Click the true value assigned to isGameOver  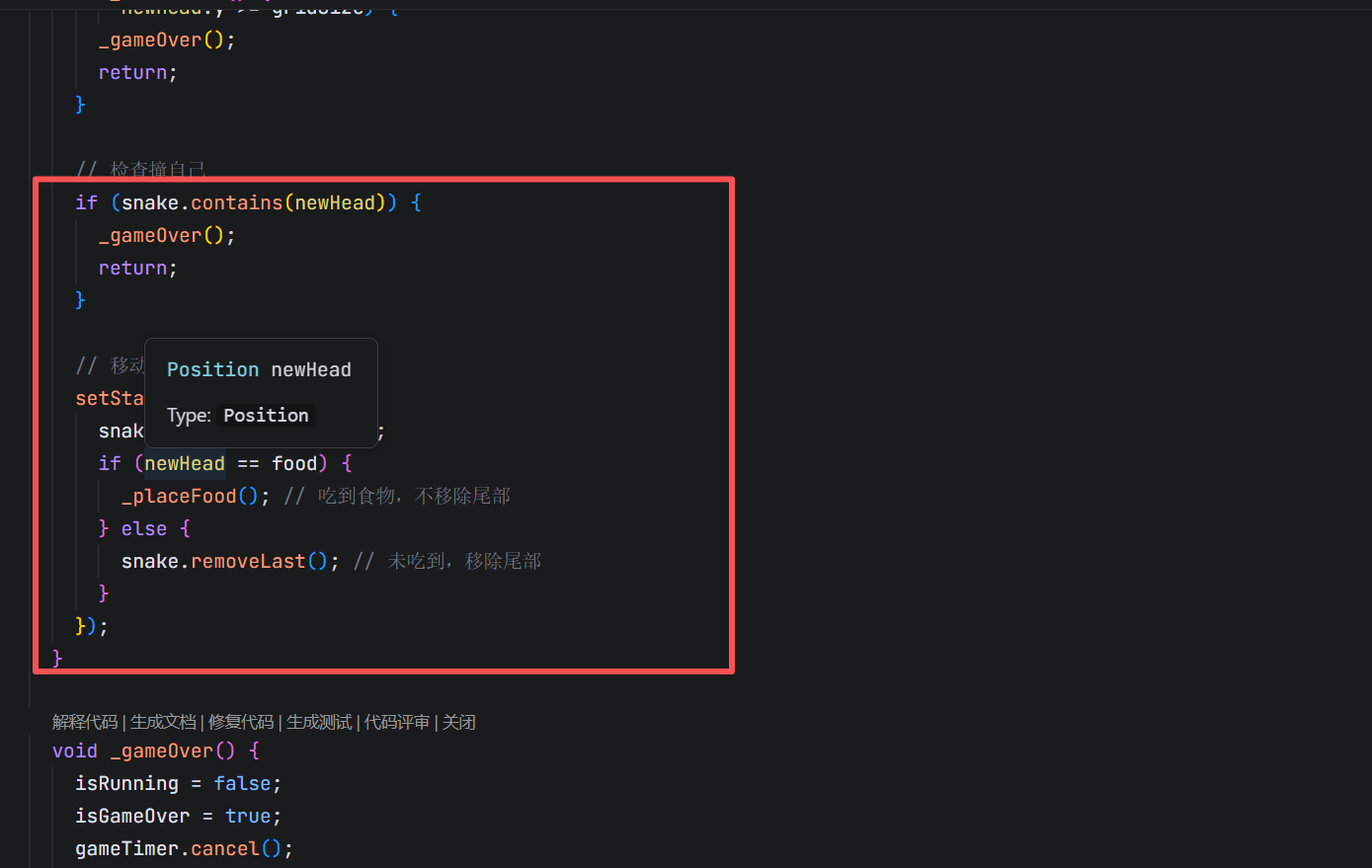pyautogui.click(x=248, y=816)
